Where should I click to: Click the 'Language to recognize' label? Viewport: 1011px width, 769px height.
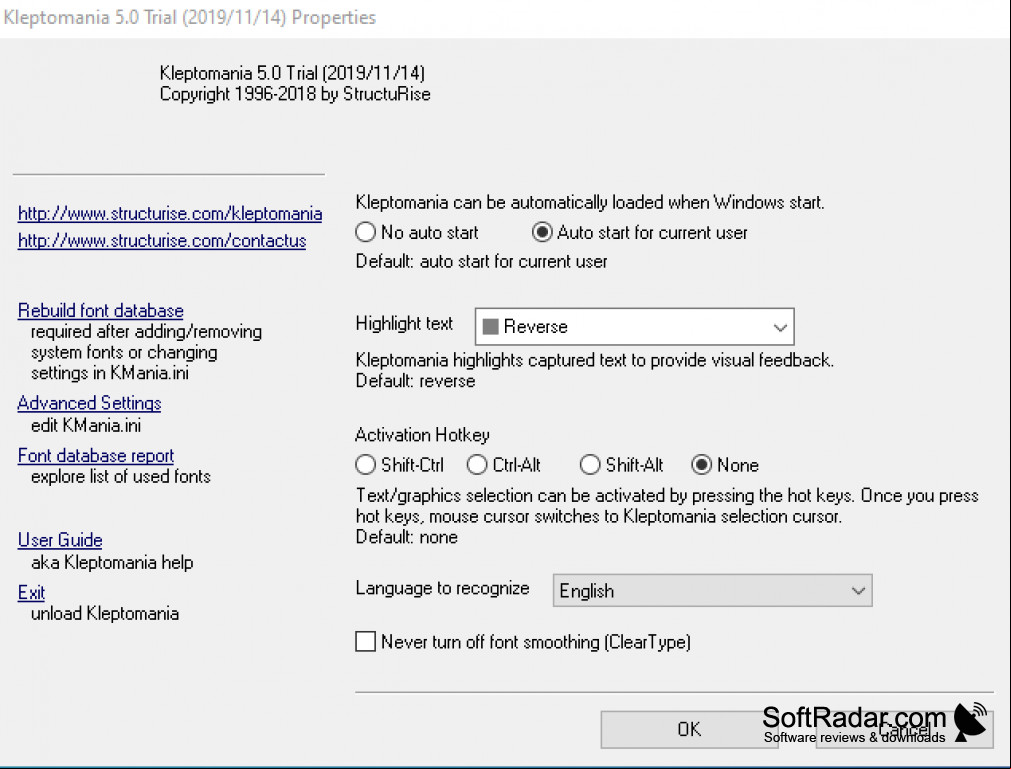pyautogui.click(x=442, y=588)
